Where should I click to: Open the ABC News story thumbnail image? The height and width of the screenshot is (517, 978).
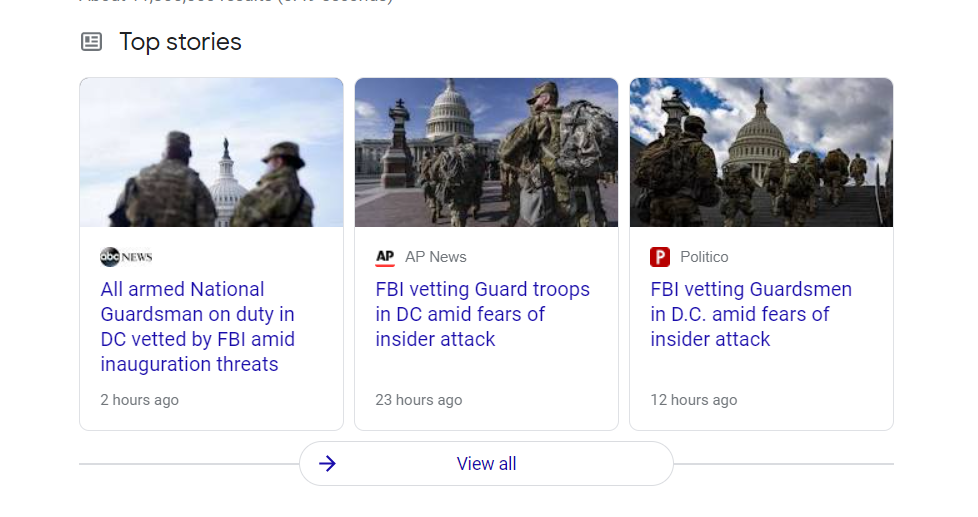(x=211, y=152)
